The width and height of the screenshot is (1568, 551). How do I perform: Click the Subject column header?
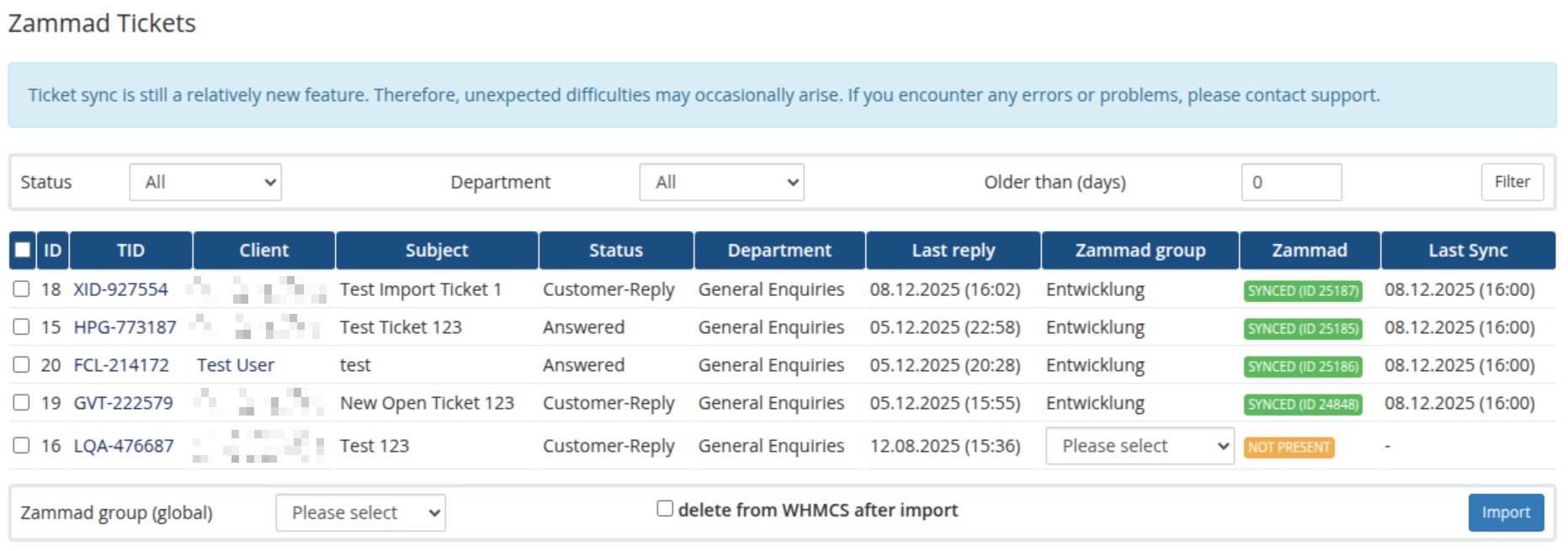[x=436, y=251]
